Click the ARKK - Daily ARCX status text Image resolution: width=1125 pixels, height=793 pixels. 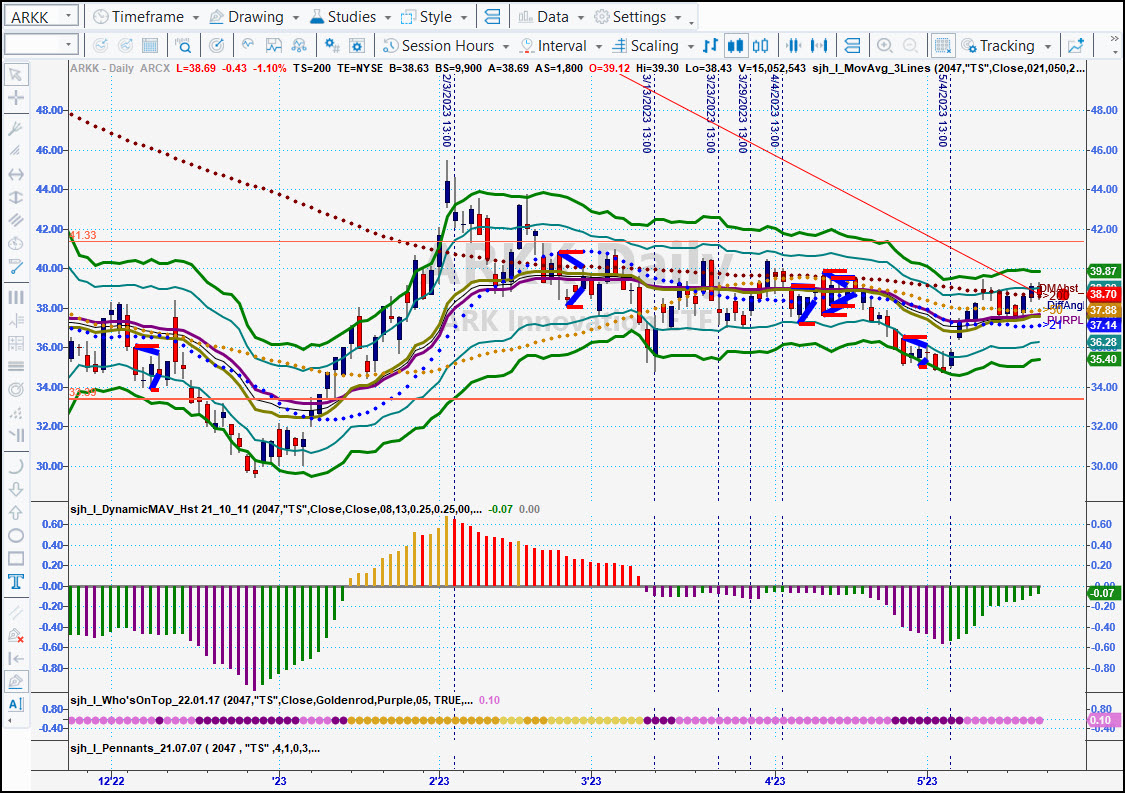(120, 68)
